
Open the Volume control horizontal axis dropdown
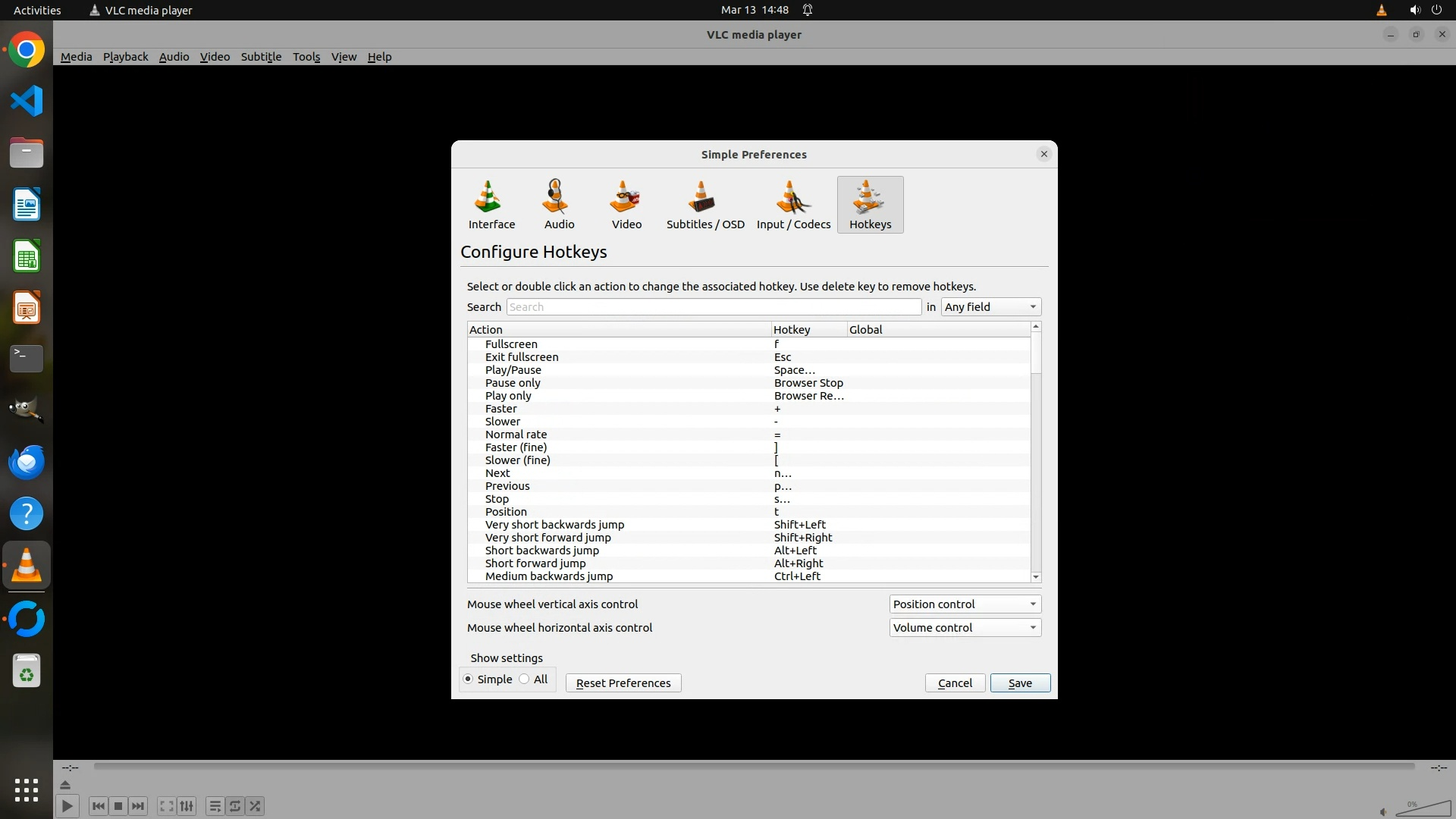click(x=964, y=628)
